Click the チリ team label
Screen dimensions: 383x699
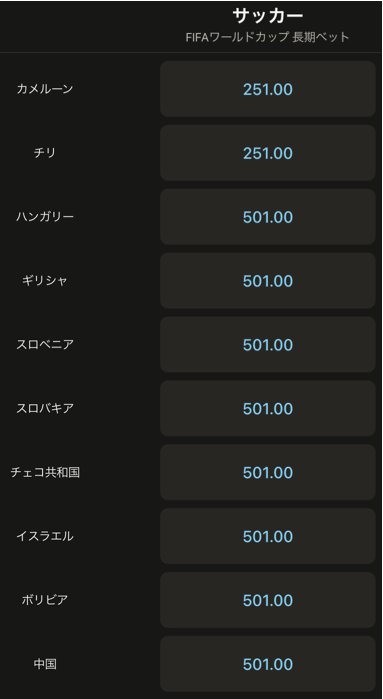click(x=45, y=153)
